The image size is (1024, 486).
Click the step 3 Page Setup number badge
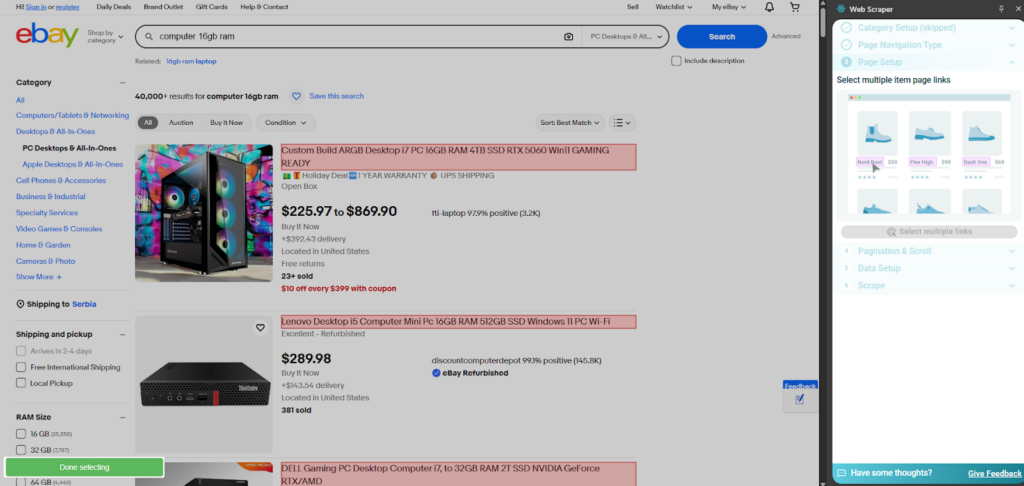coord(846,62)
